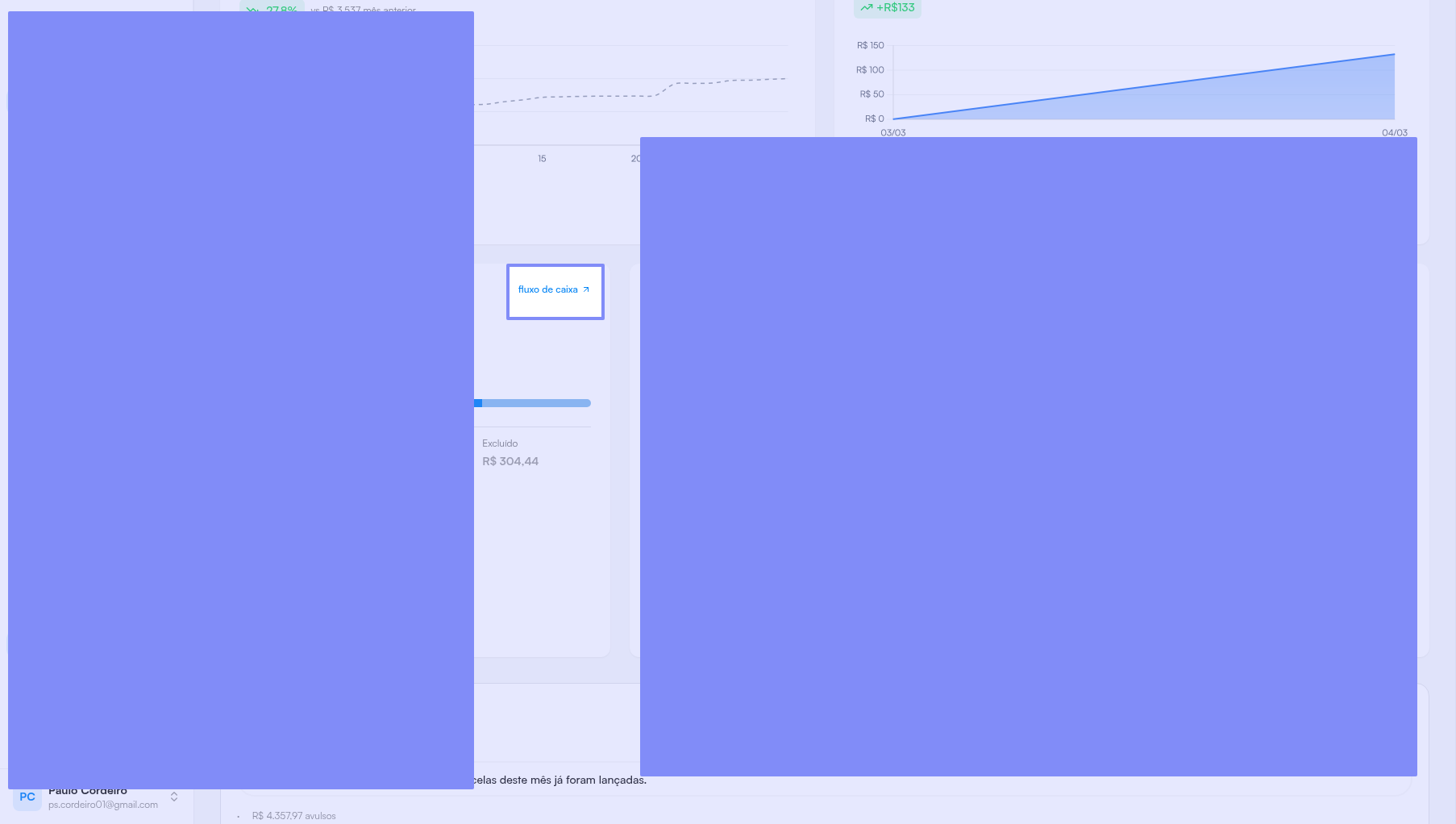
Task: Select the +R$133 badge value
Action: click(x=896, y=8)
